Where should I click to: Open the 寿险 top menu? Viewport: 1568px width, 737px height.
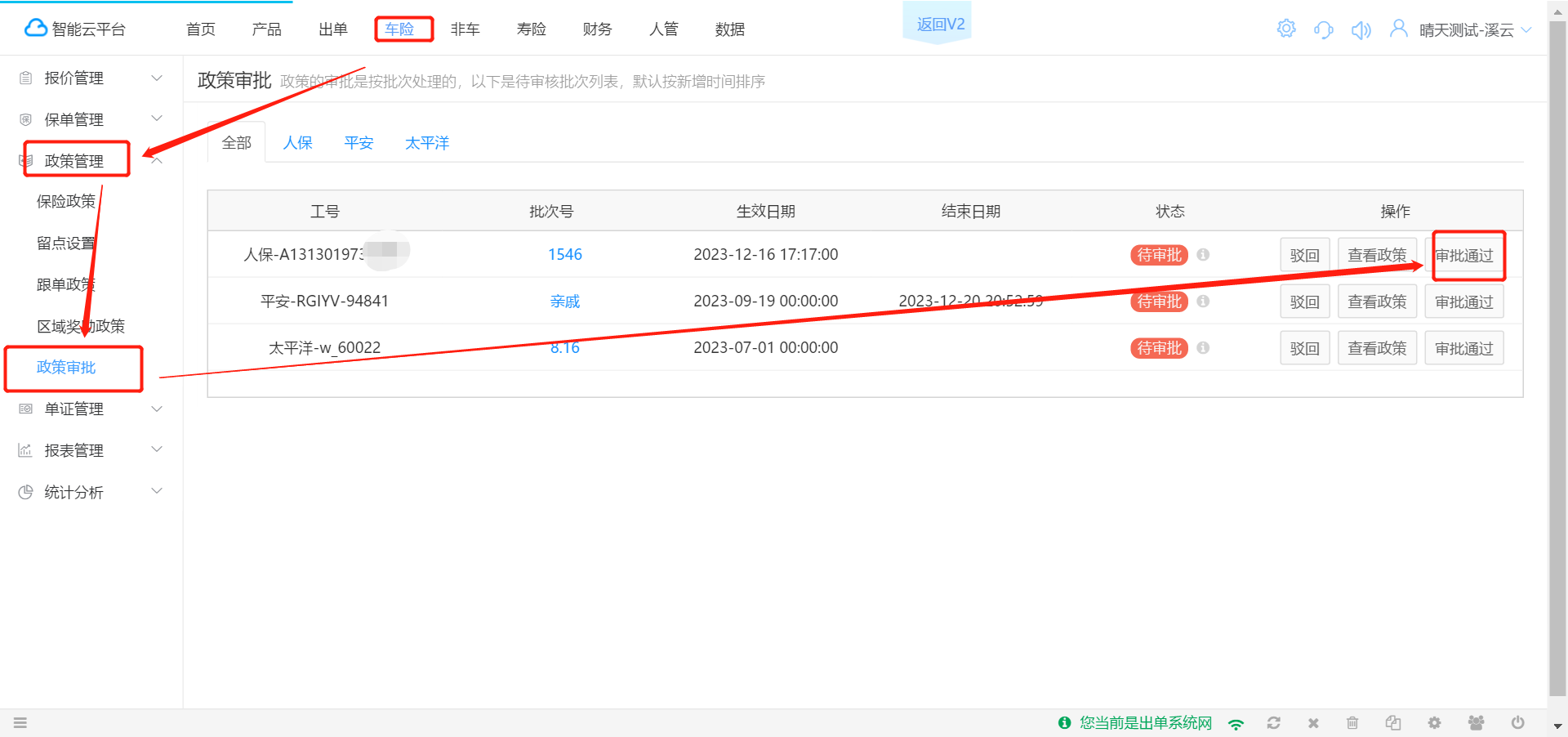coord(532,29)
